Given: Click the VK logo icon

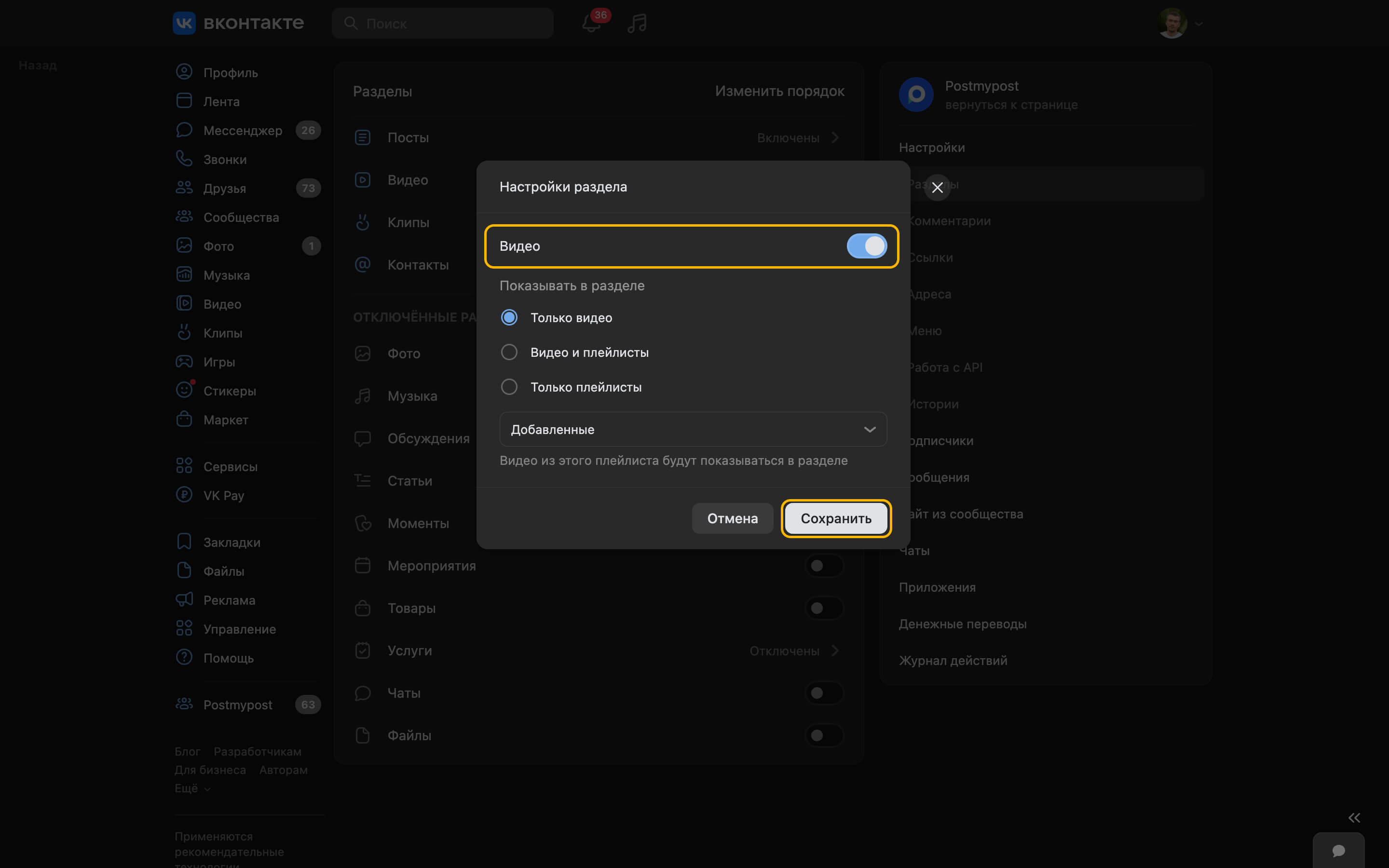Looking at the screenshot, I should 184,23.
